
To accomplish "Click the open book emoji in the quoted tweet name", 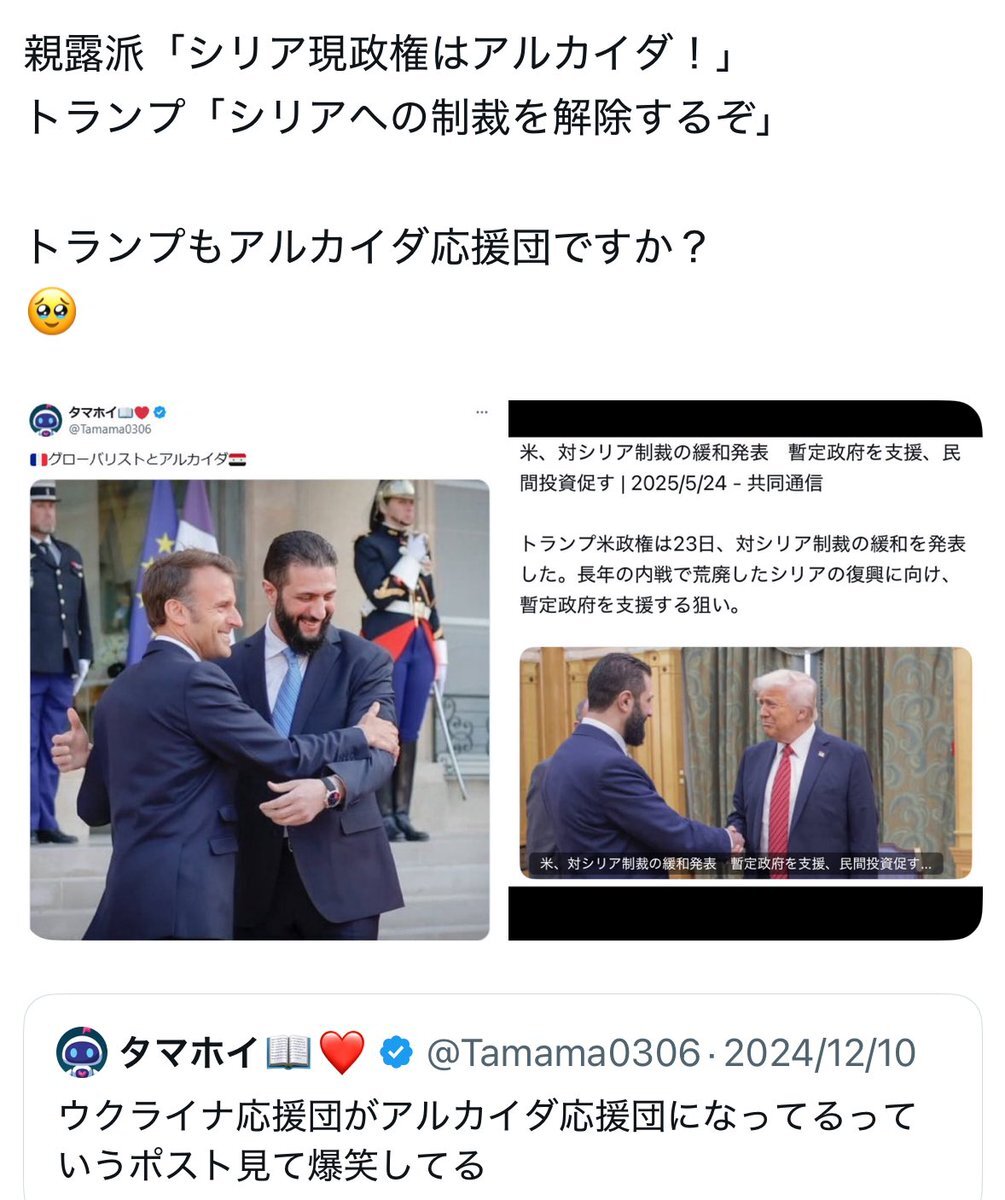I will (291, 1052).
